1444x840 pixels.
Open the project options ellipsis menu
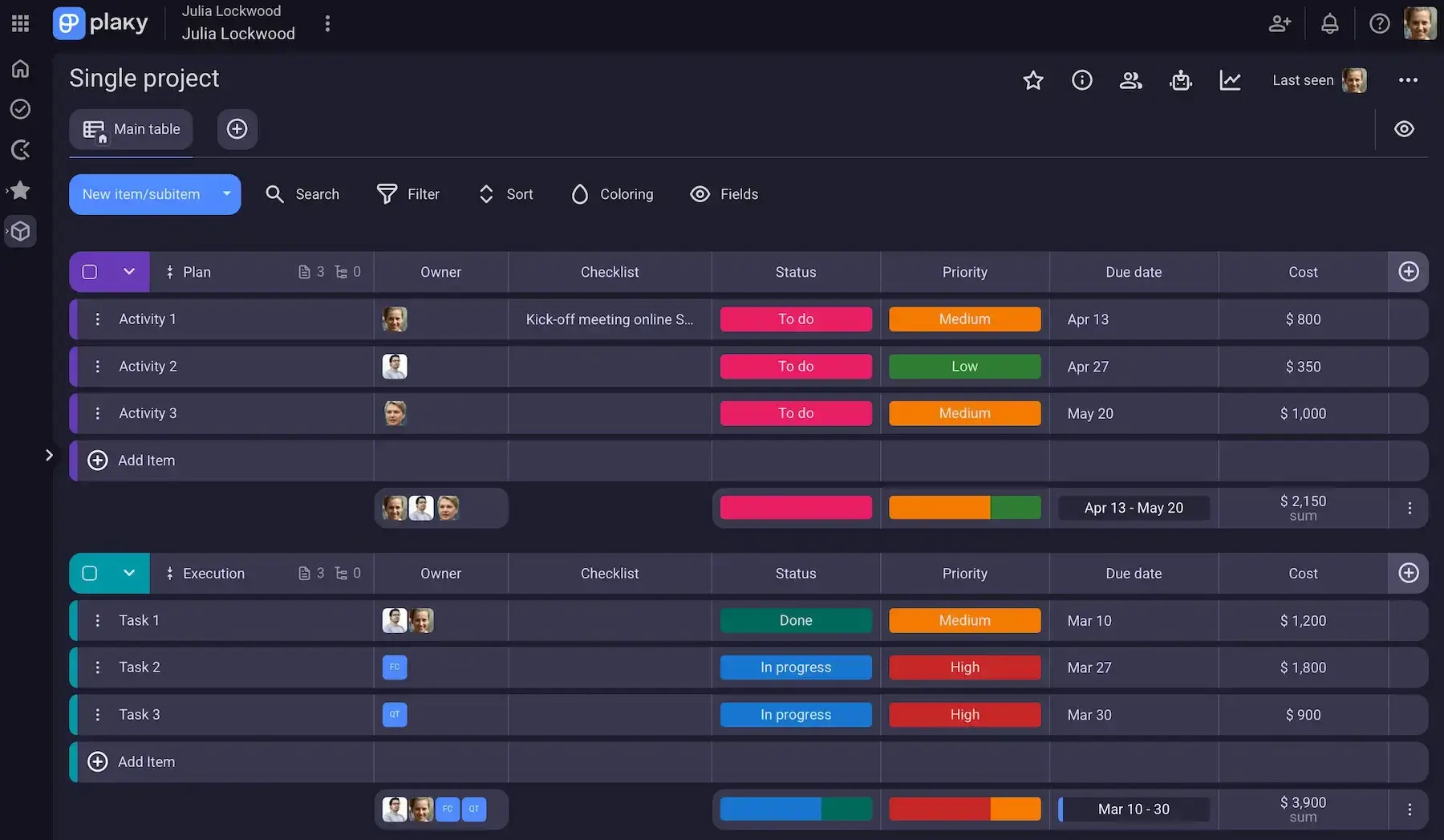tap(1409, 80)
